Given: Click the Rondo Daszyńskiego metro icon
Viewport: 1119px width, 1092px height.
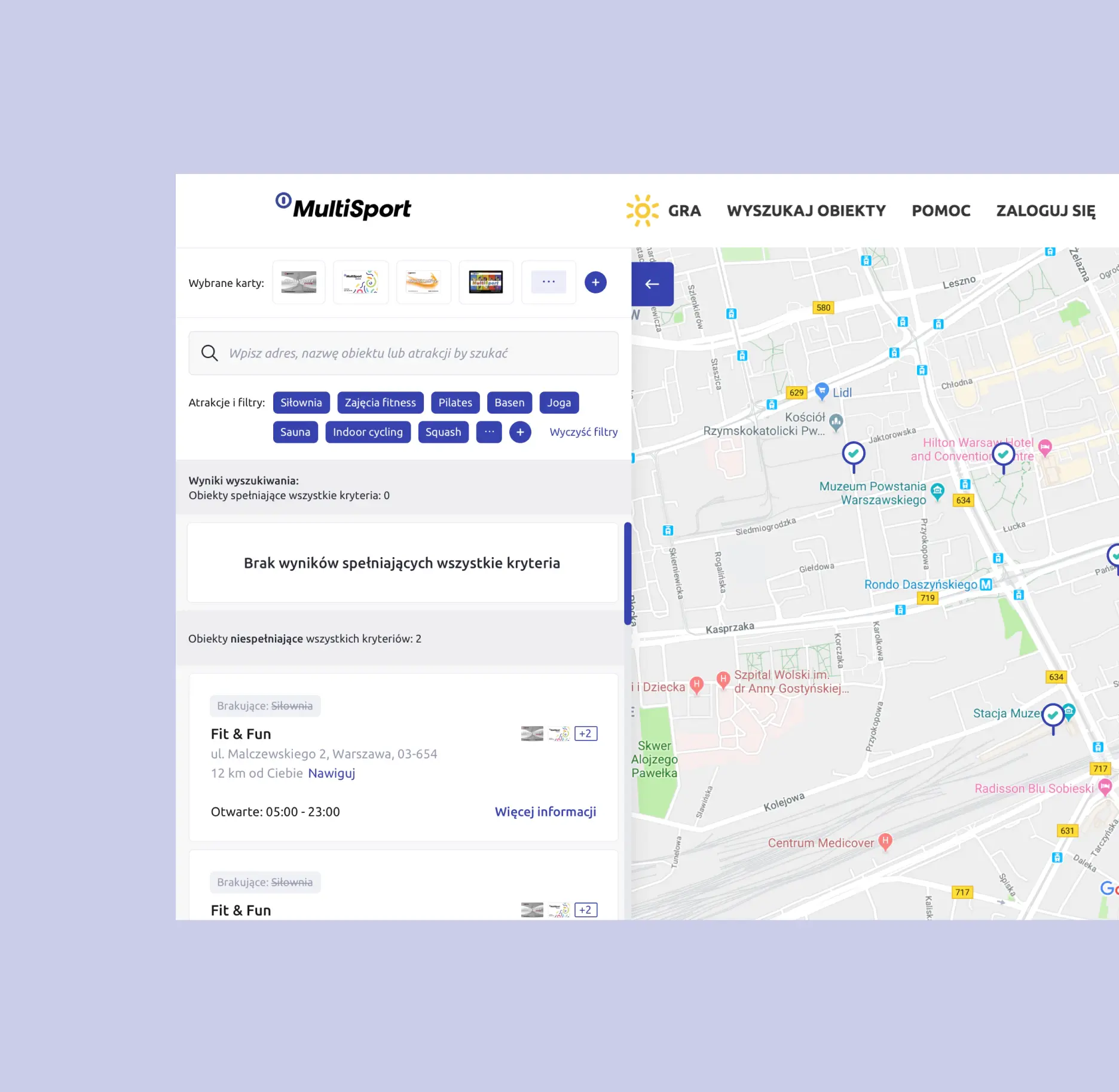Looking at the screenshot, I should point(986,585).
